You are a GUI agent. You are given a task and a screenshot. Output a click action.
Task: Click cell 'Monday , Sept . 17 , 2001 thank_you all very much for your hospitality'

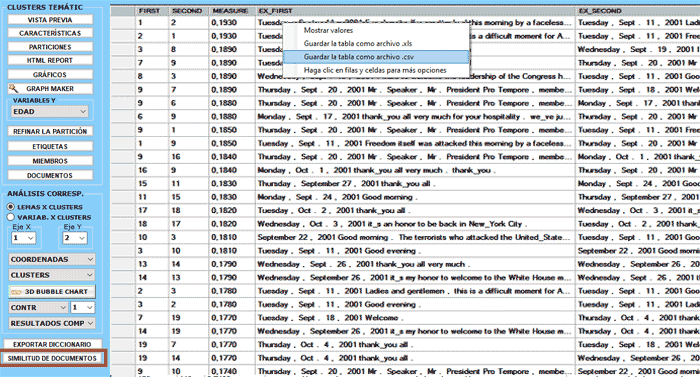tap(415, 117)
